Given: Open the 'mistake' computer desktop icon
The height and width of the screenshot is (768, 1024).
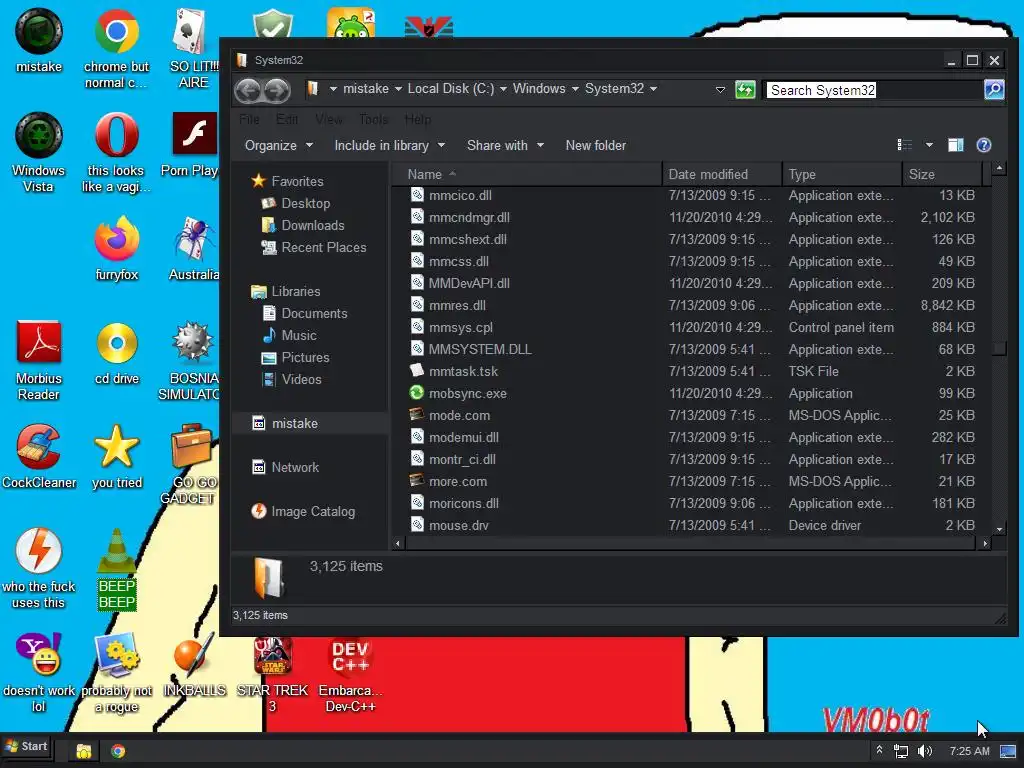Looking at the screenshot, I should (39, 39).
